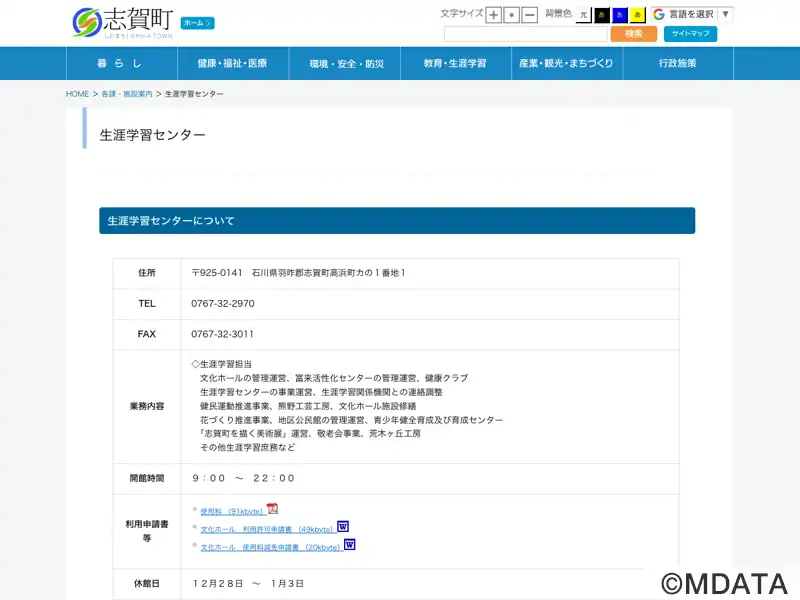Switch background color to black
The image size is (800, 600).
click(x=601, y=15)
